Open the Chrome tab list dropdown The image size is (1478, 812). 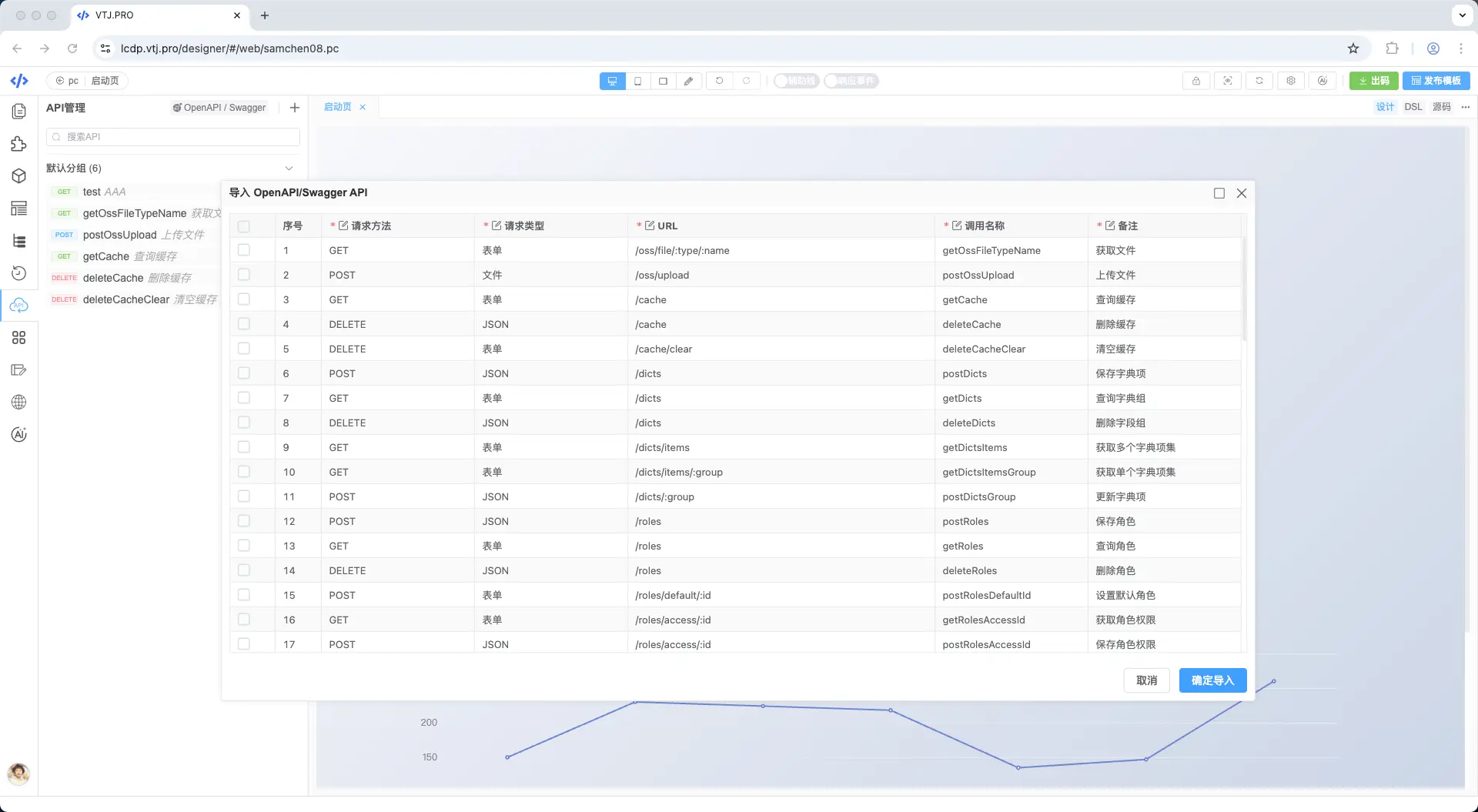tap(1462, 15)
